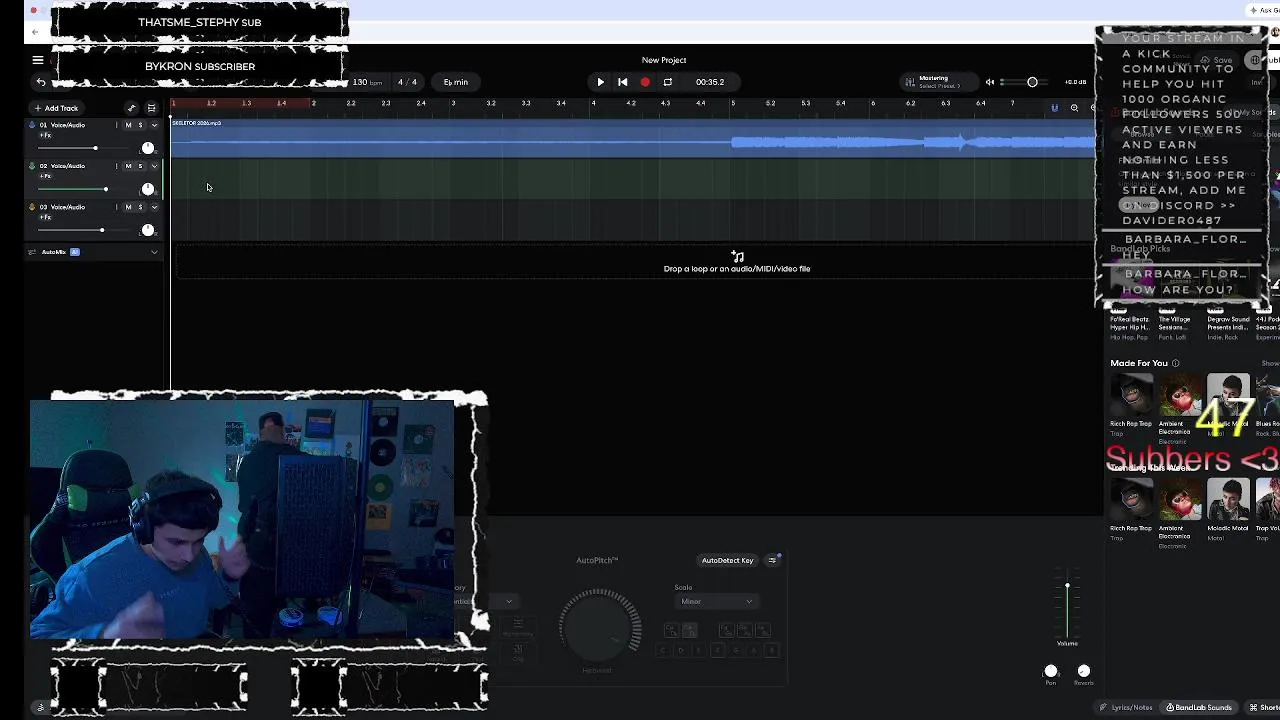Open the BandLab Sounds tab

[1199, 707]
